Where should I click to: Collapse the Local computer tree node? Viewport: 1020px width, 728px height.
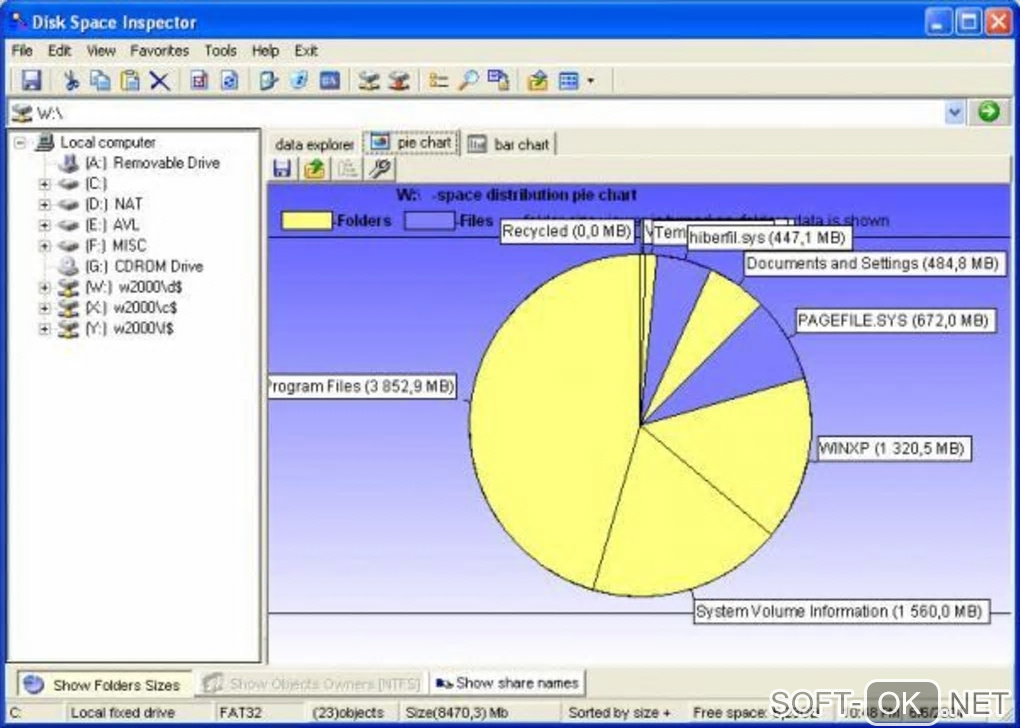pyautogui.click(x=20, y=142)
